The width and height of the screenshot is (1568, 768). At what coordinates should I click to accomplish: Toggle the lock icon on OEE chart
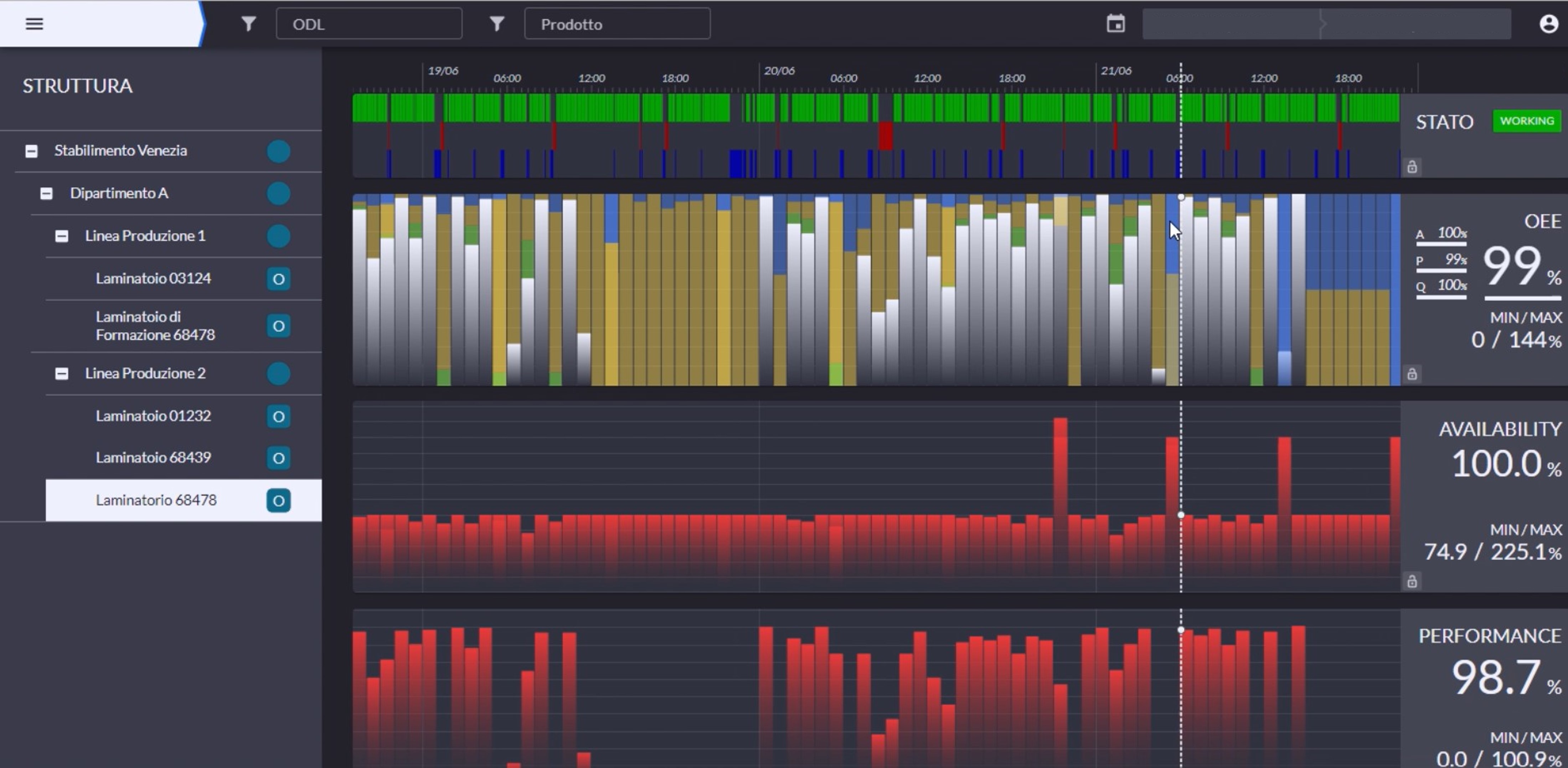coord(1412,373)
